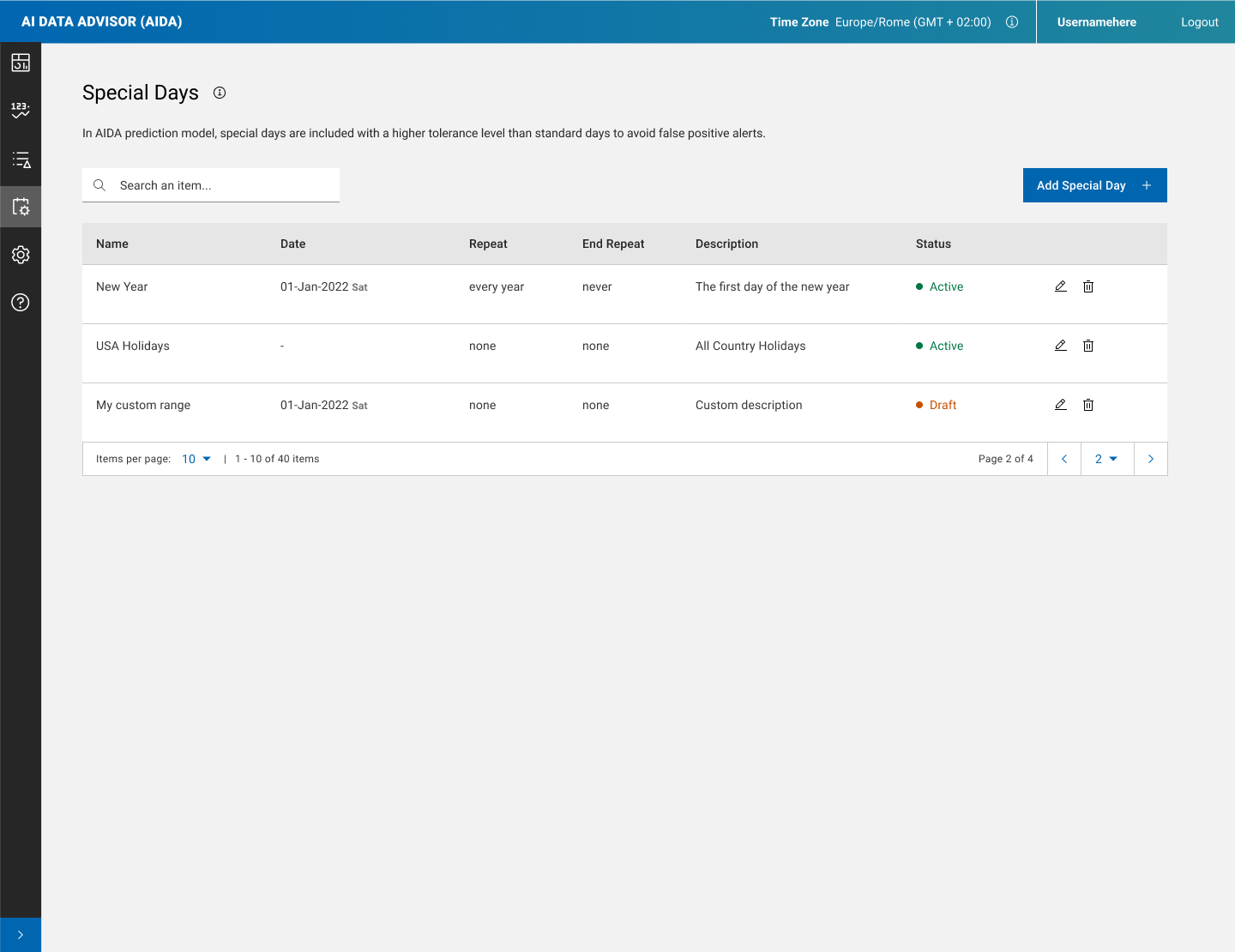Open the alerts list sidebar icon
This screenshot has height=952, width=1235.
(21, 160)
